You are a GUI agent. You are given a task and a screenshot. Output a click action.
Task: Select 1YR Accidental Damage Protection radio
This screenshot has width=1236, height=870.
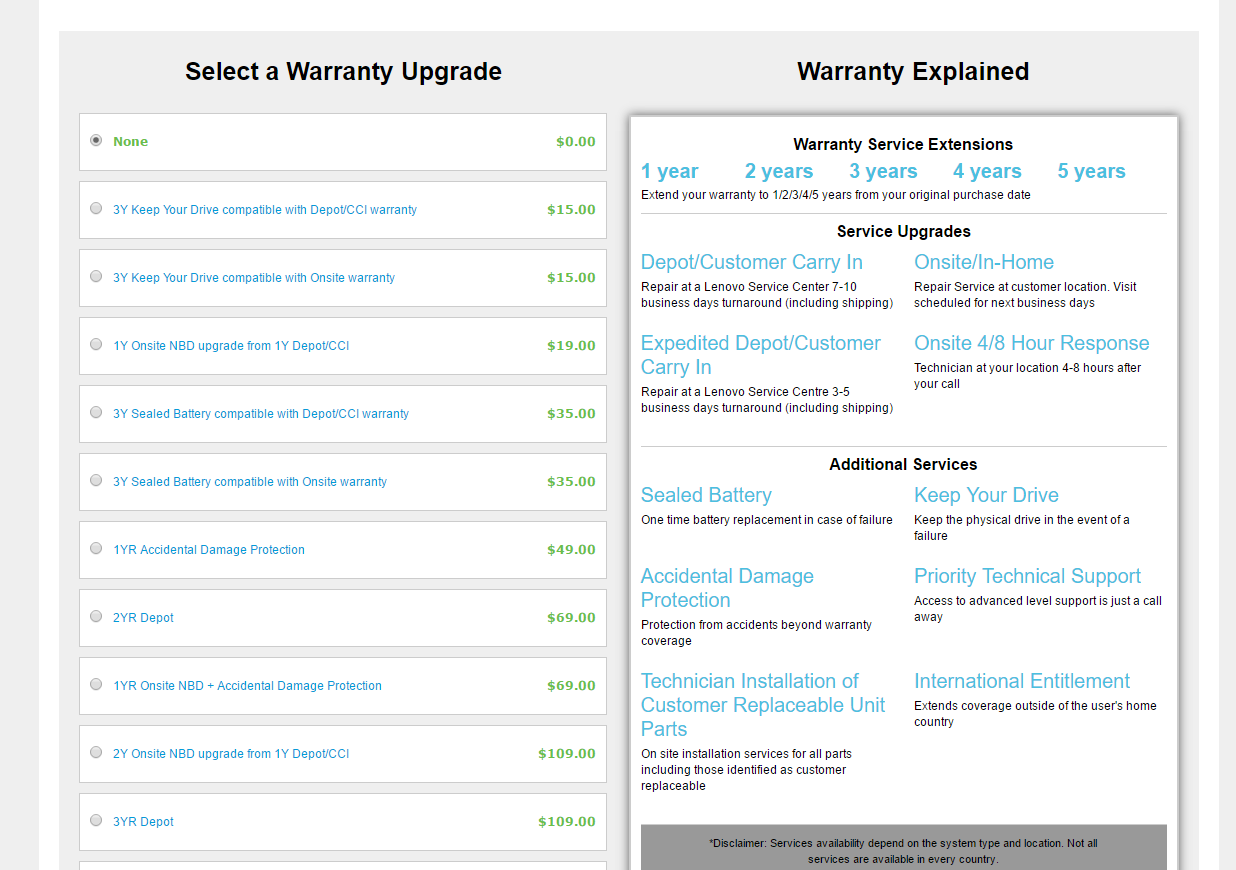[96, 548]
